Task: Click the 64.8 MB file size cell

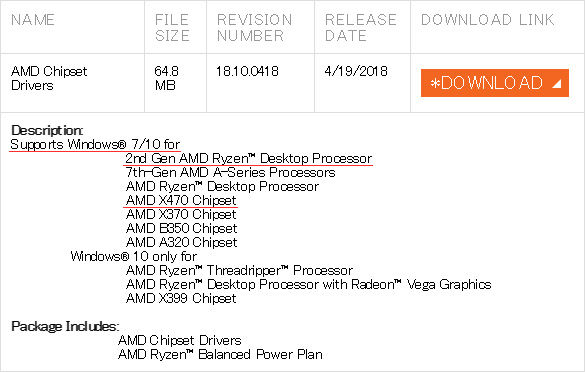Action: (x=166, y=78)
